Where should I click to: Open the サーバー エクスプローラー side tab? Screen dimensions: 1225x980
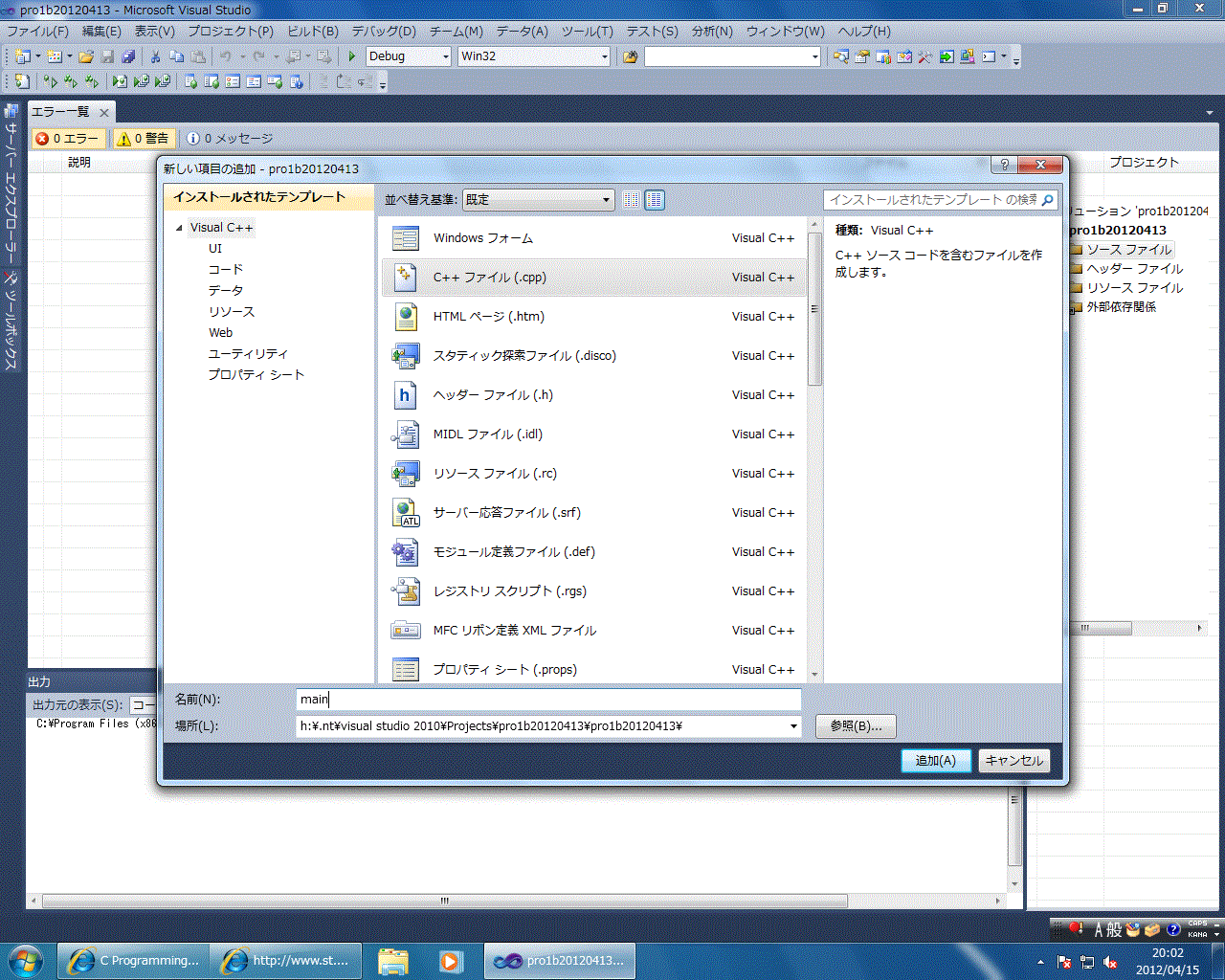[x=11, y=185]
